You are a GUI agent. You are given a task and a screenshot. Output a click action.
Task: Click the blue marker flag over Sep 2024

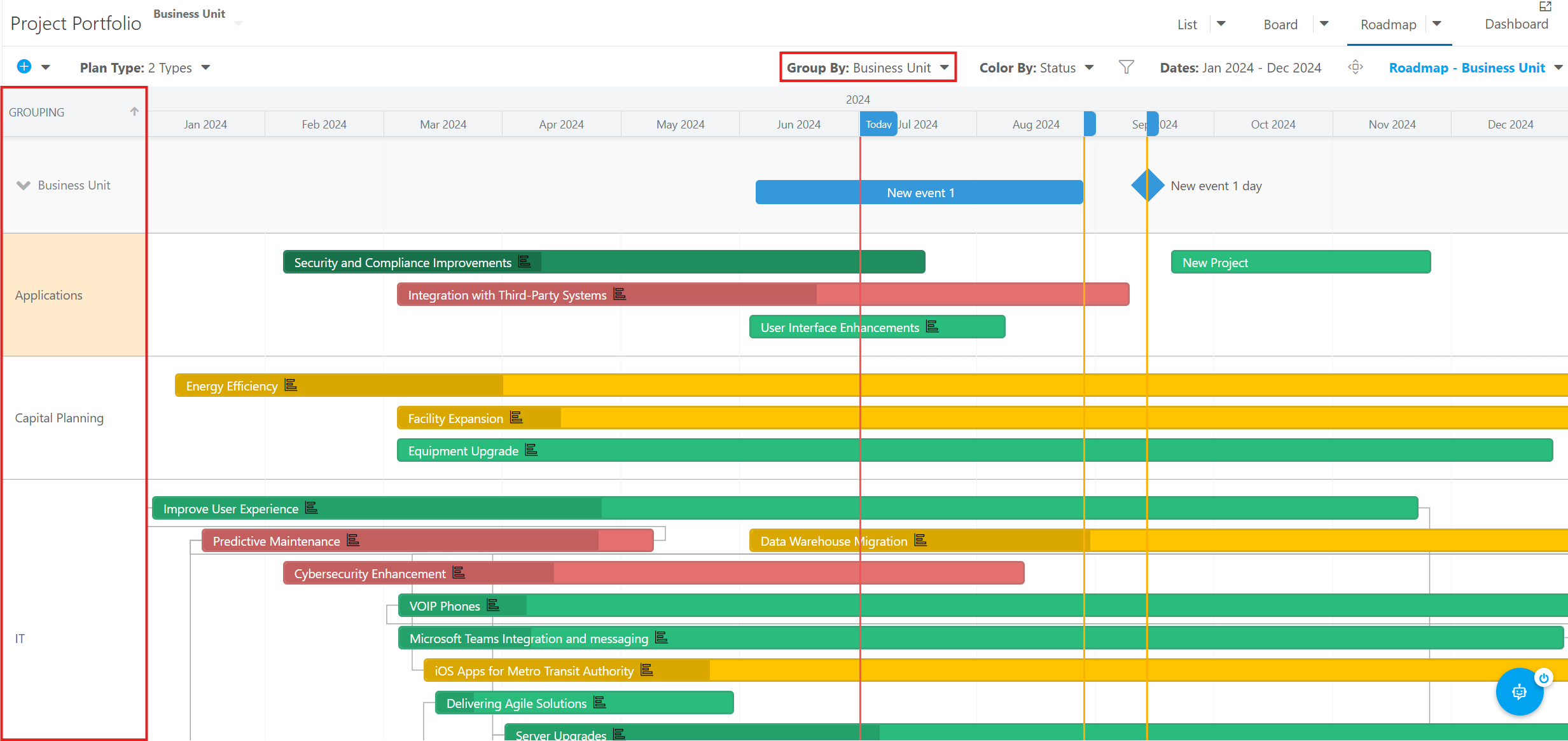point(1152,124)
